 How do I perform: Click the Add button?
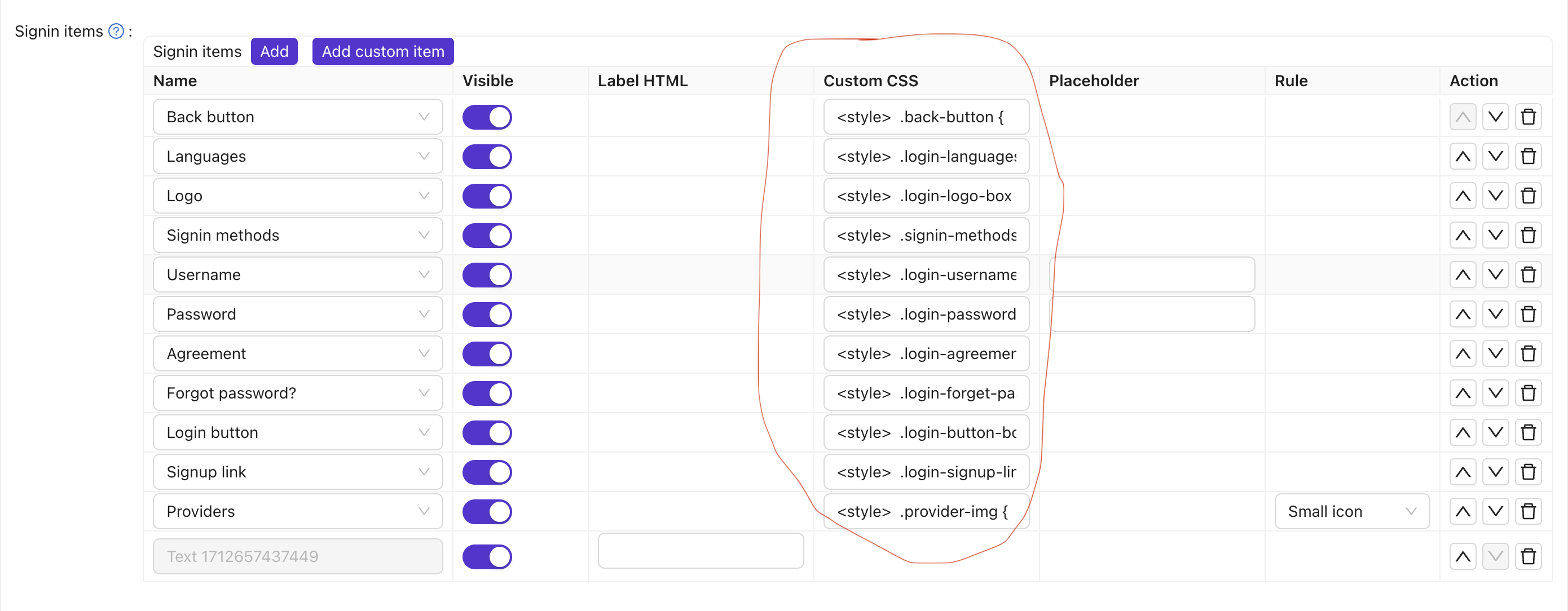pyautogui.click(x=274, y=51)
